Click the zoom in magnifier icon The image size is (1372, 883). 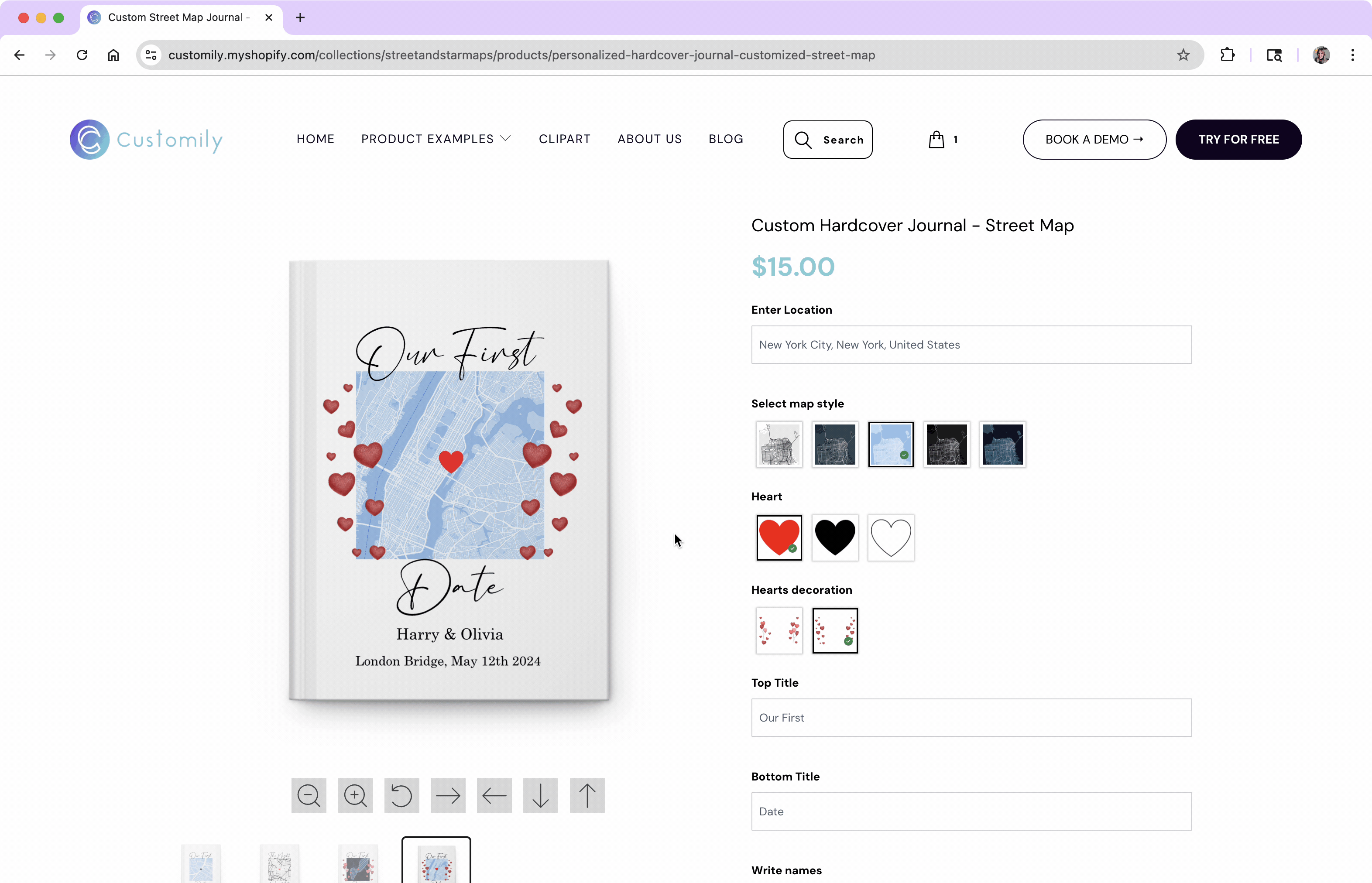(355, 795)
